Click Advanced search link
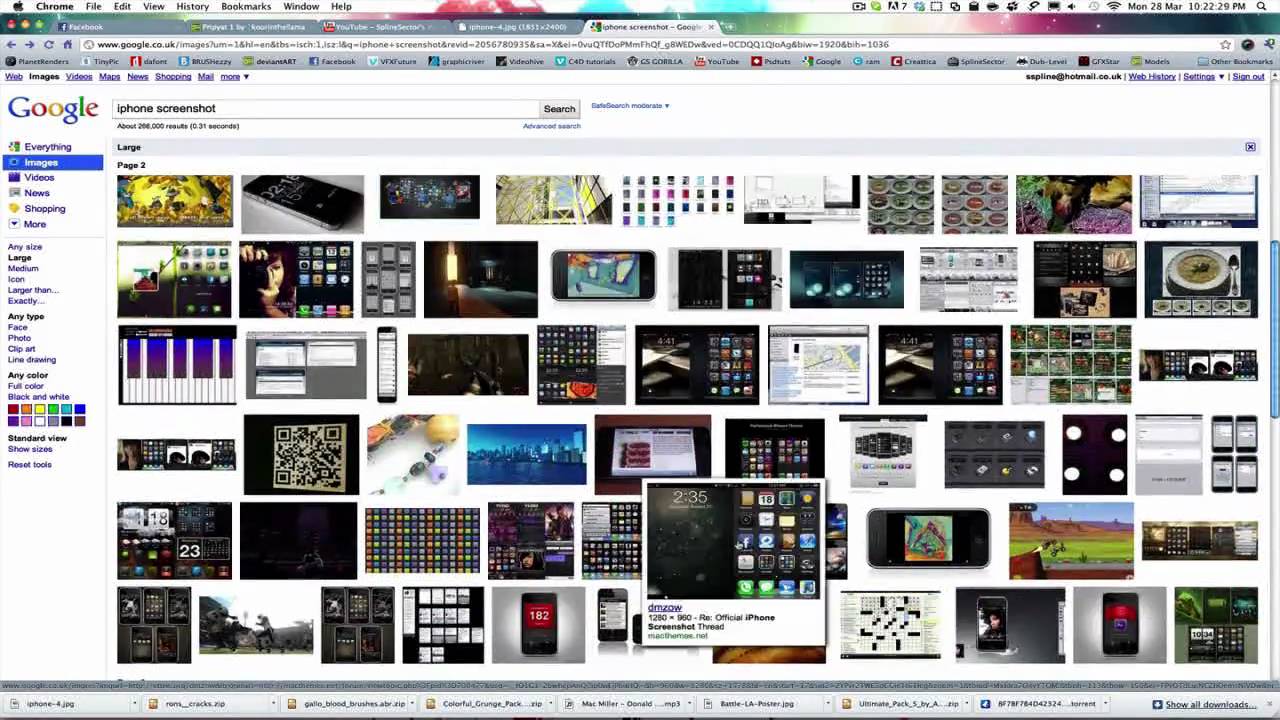The height and width of the screenshot is (720, 1280). (x=551, y=126)
